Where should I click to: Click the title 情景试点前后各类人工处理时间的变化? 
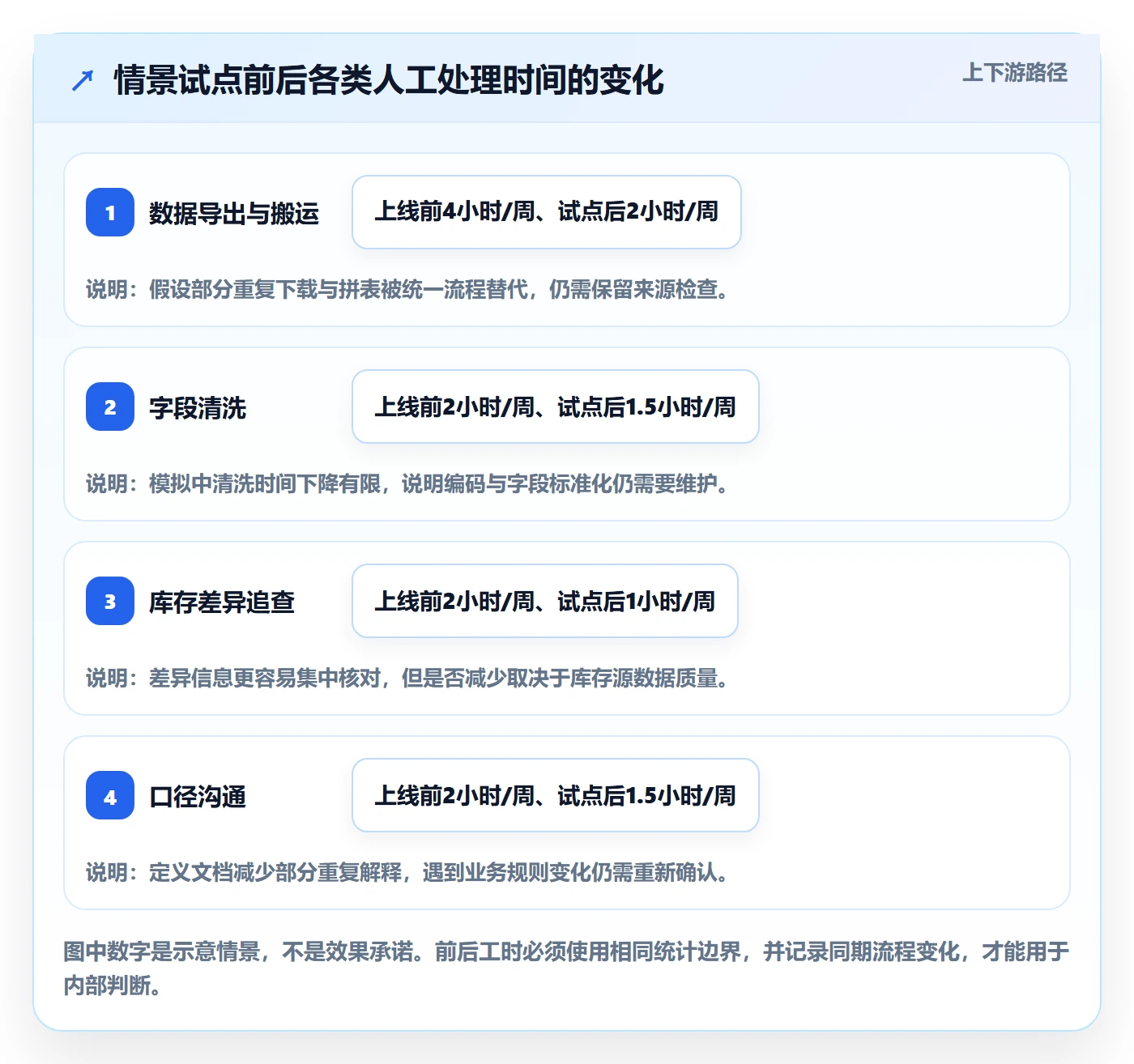tap(389, 80)
